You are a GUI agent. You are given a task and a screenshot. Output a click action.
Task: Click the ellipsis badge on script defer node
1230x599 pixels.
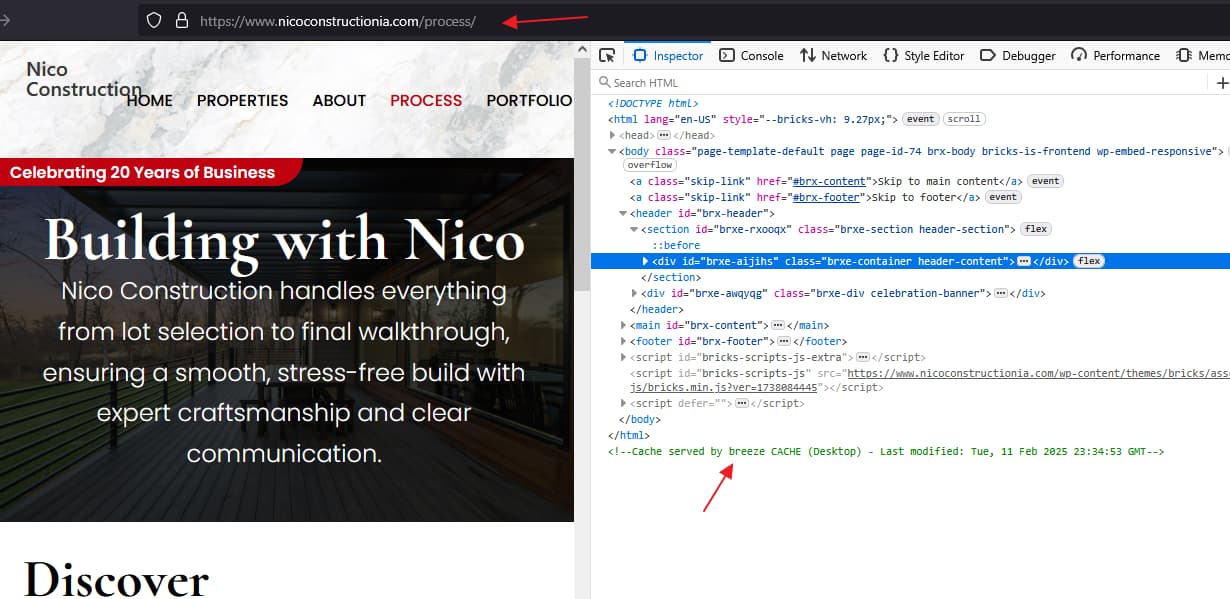[x=742, y=403]
